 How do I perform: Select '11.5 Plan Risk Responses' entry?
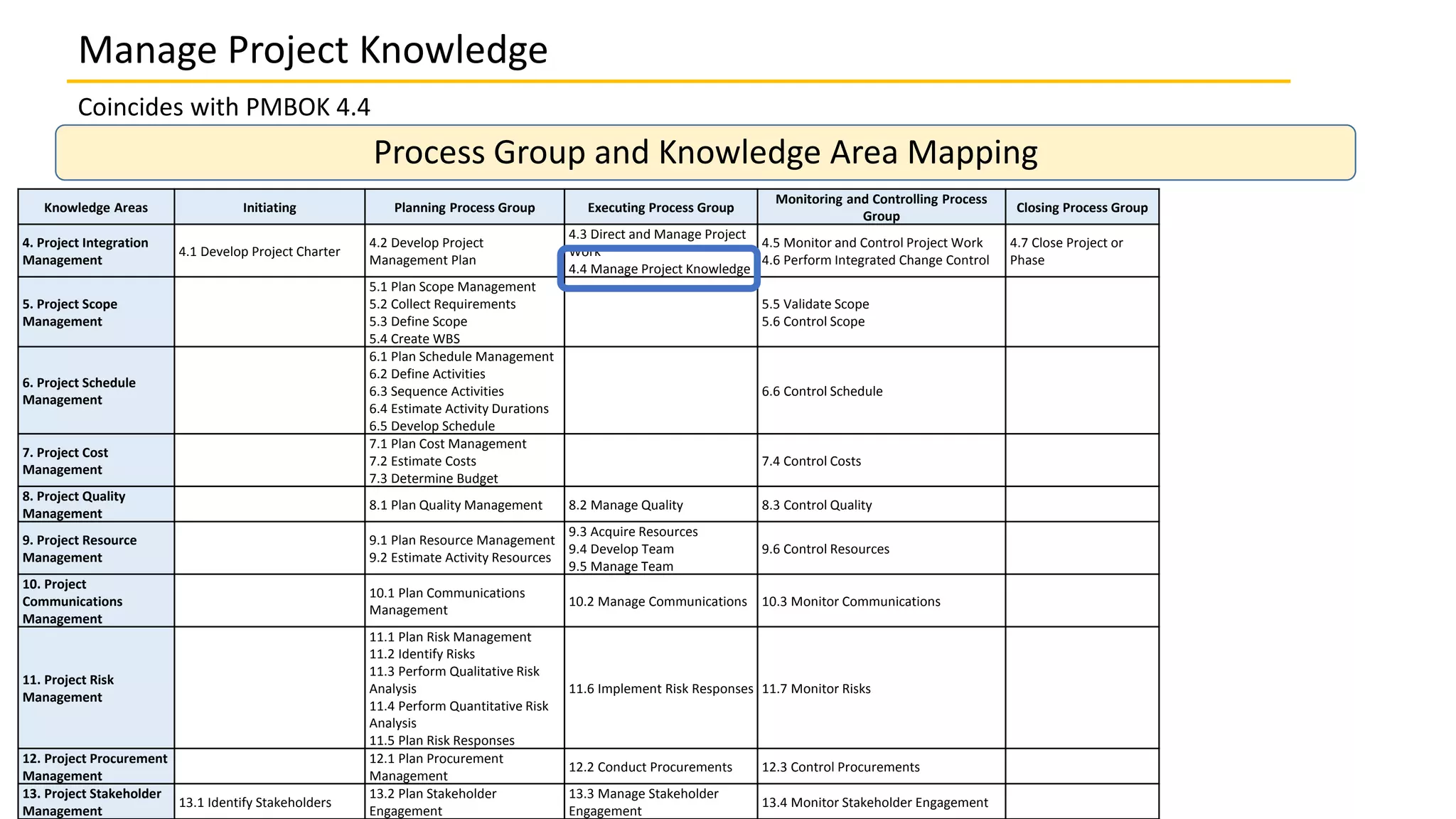coord(441,741)
